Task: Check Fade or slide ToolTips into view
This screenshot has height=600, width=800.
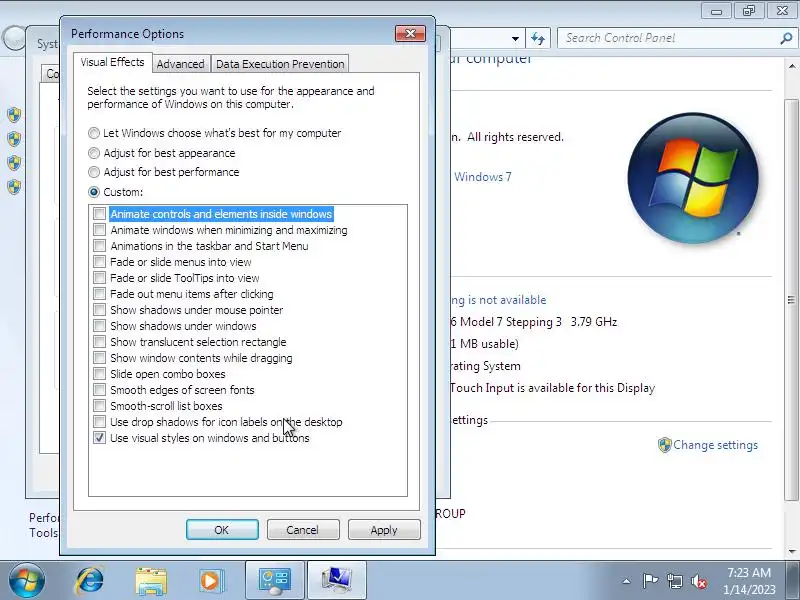Action: tap(99, 278)
